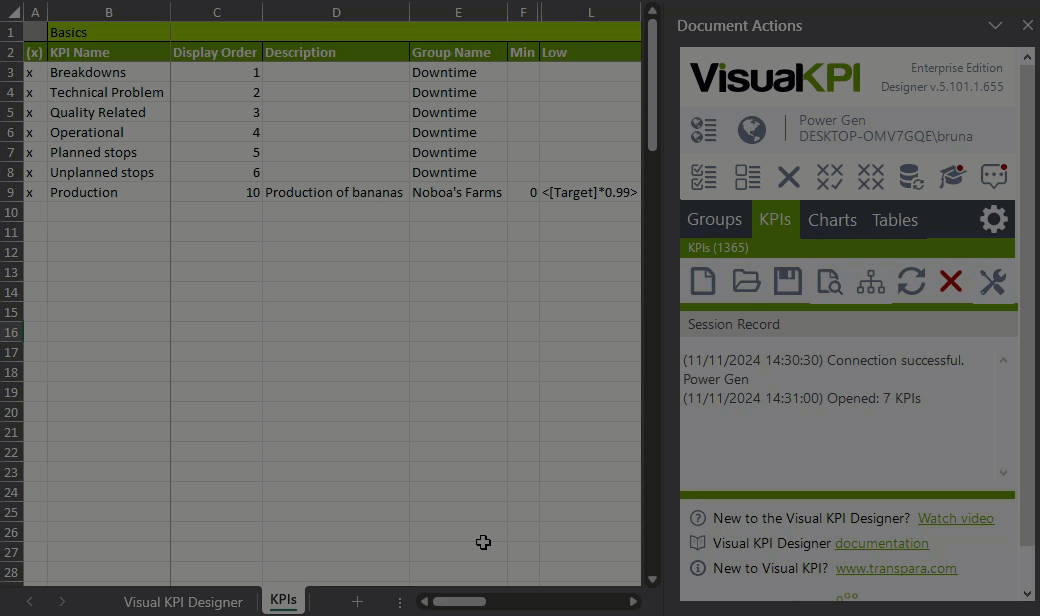
Task: Click the save floppy disk icon
Action: pos(788,281)
